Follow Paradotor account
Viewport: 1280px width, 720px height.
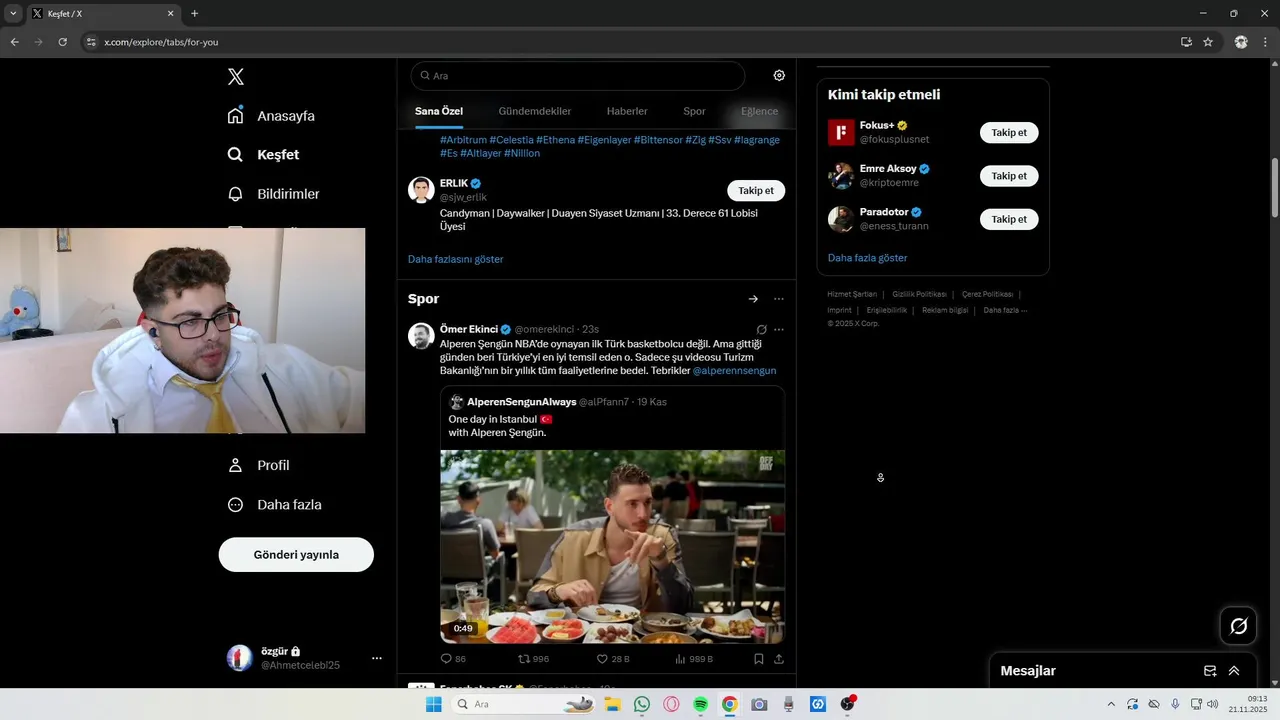[1009, 219]
